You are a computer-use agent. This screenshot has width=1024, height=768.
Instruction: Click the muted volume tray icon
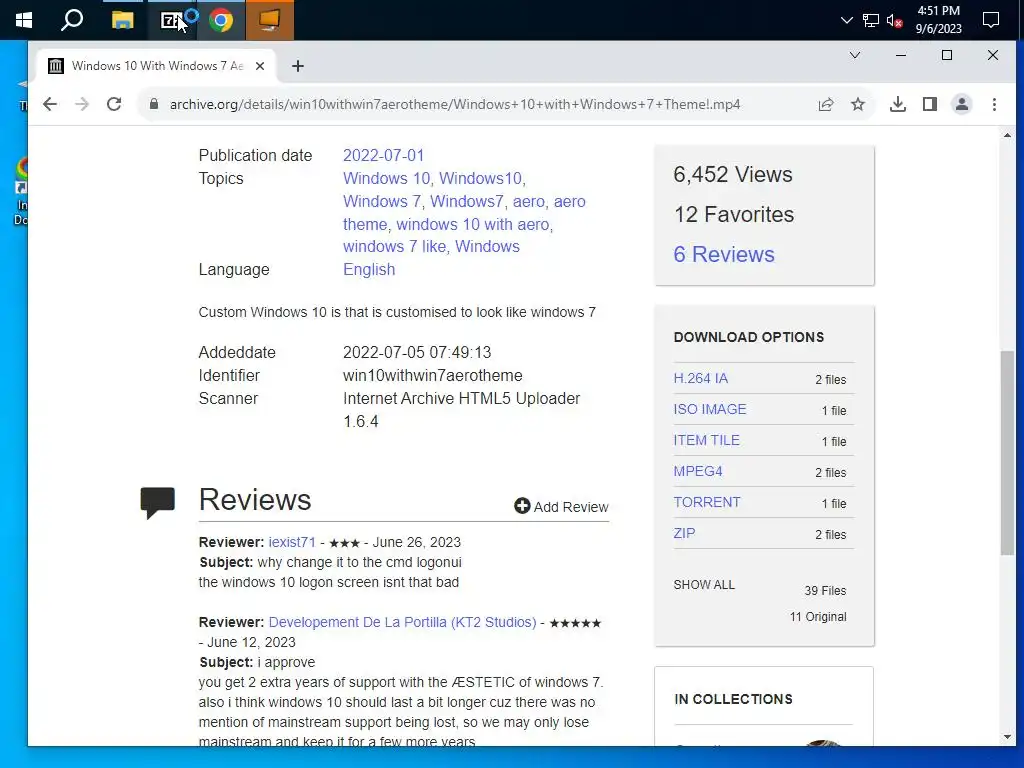895,20
